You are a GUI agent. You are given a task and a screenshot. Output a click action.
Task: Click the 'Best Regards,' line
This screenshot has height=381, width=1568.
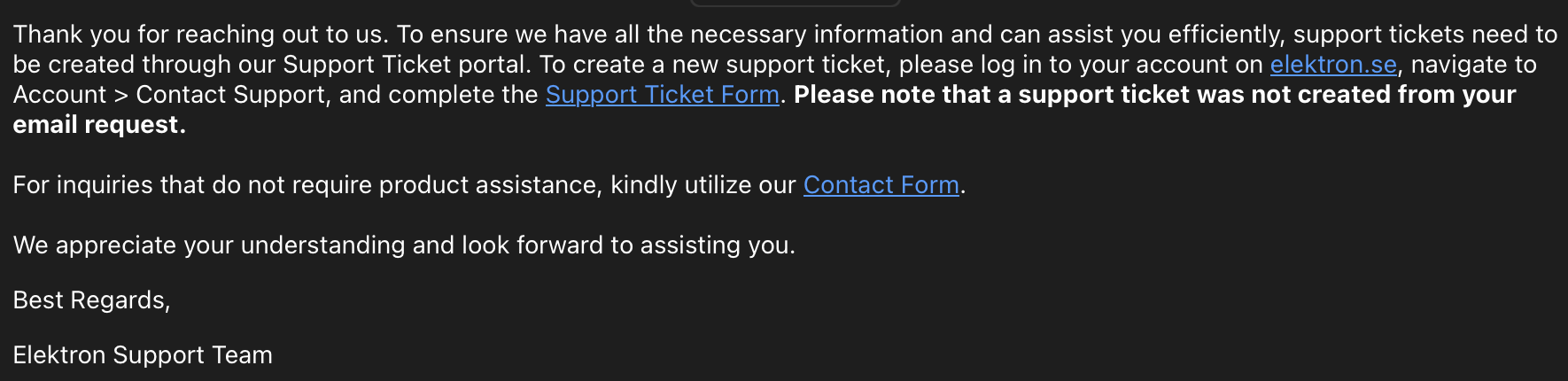(x=91, y=300)
